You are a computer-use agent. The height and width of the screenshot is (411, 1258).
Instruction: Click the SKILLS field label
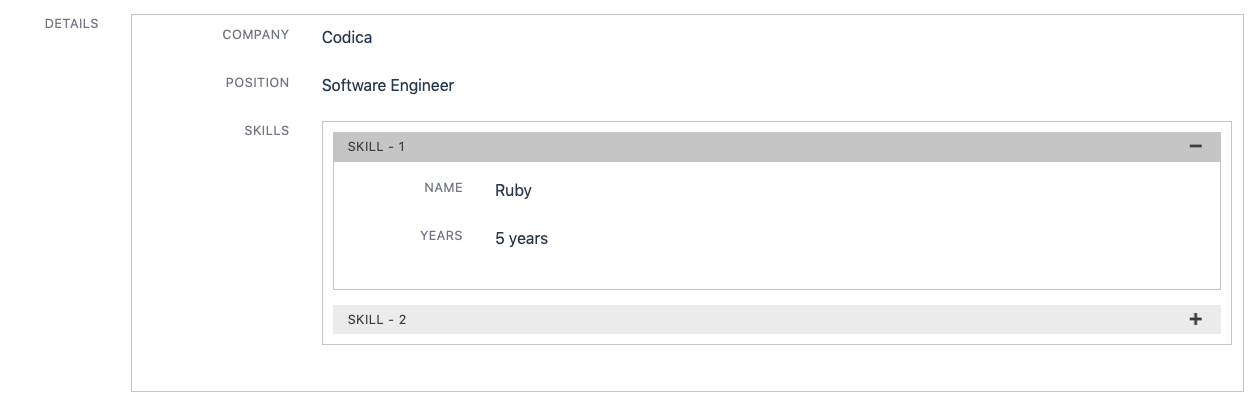coord(267,131)
